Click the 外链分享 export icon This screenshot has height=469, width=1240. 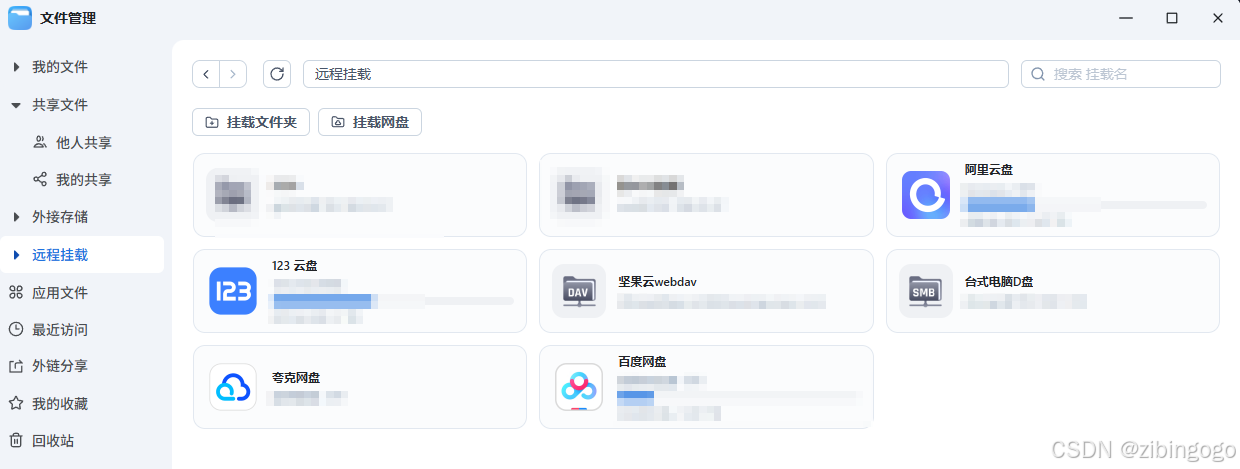point(15,367)
